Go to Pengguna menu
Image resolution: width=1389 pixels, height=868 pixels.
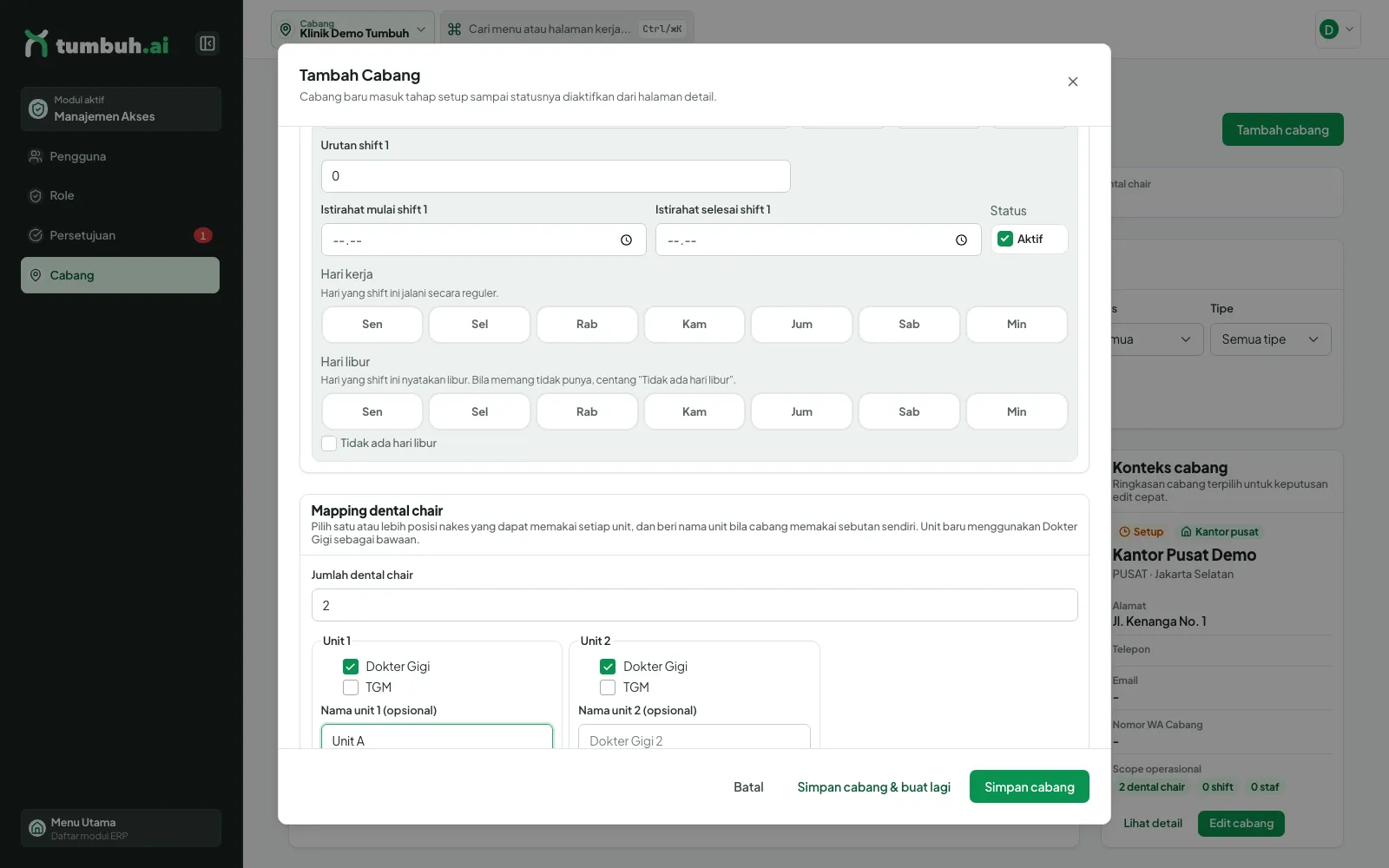(x=120, y=156)
